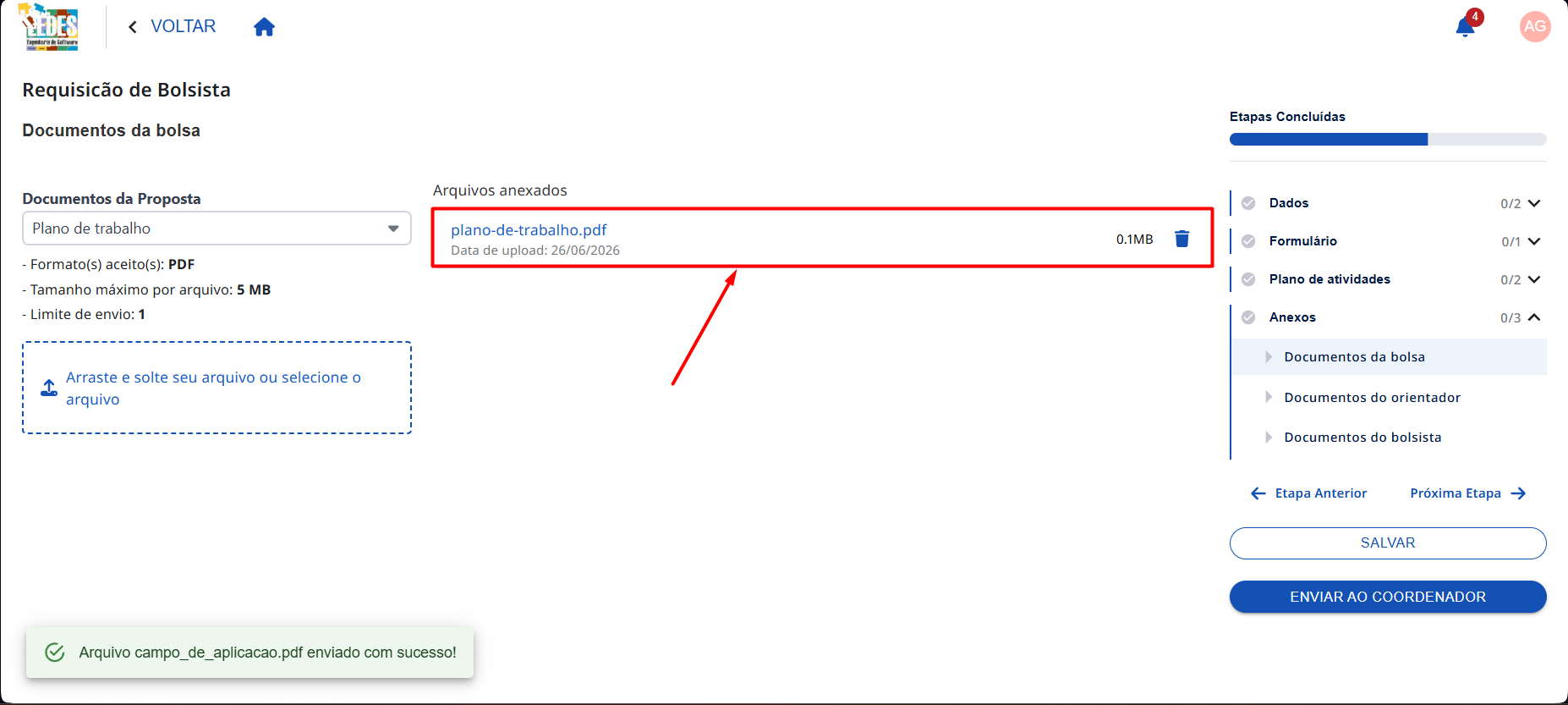Click triangle marker beside Documentos do orientador
1568x705 pixels.
(x=1269, y=397)
